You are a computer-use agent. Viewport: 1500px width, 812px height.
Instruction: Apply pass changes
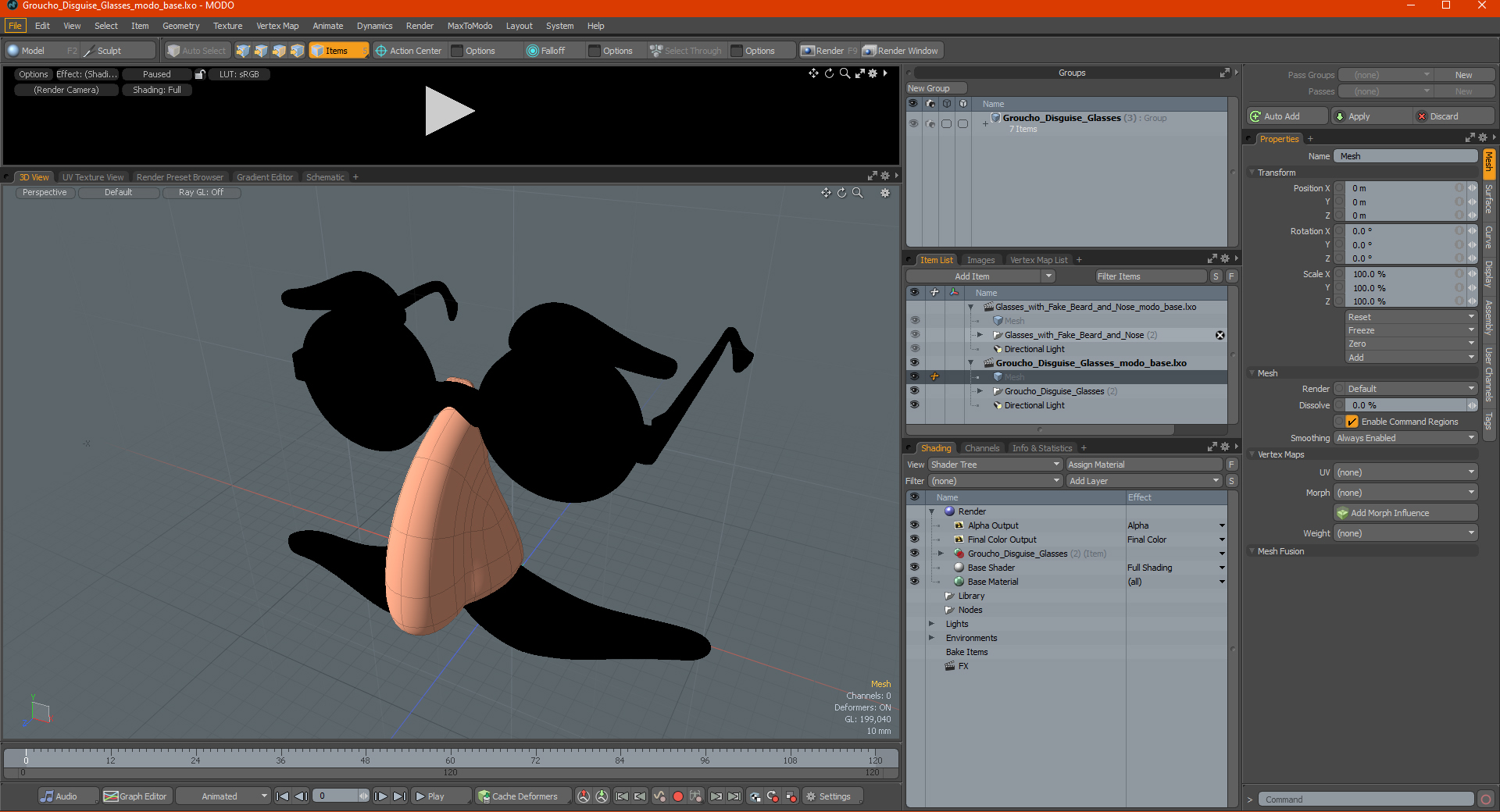(x=1370, y=116)
